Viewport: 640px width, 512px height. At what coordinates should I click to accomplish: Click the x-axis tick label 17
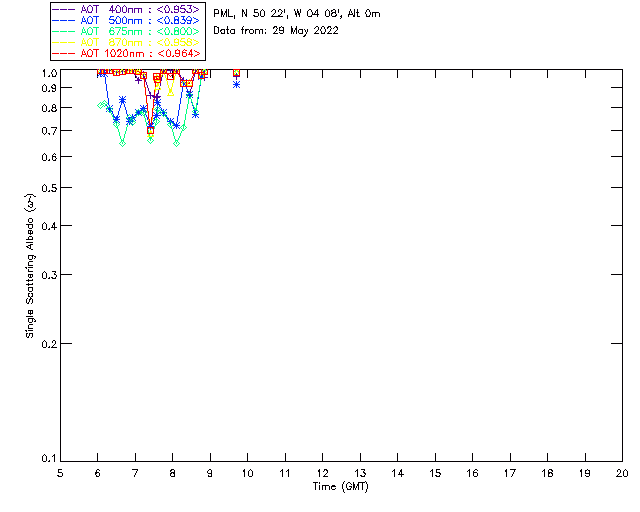pyautogui.click(x=510, y=473)
